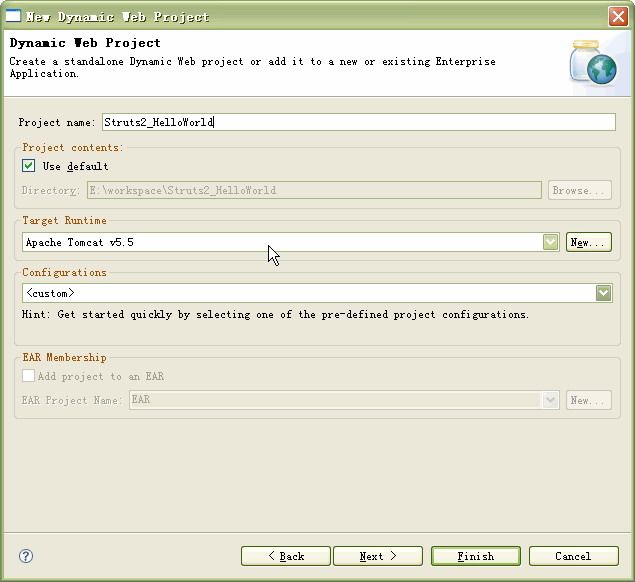Image resolution: width=635 pixels, height=582 pixels.
Task: Click the help question mark icon
Action: click(26, 556)
